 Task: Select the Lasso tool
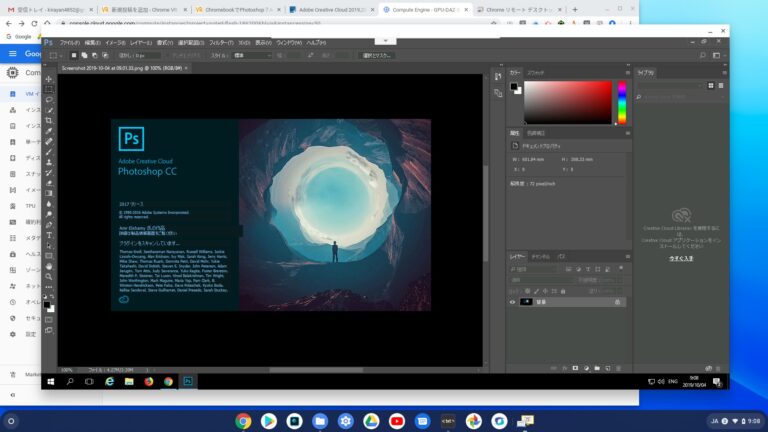tap(48, 99)
